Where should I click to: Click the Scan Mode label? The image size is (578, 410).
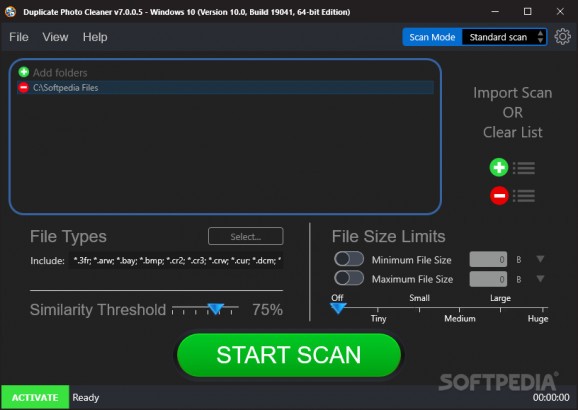click(432, 37)
